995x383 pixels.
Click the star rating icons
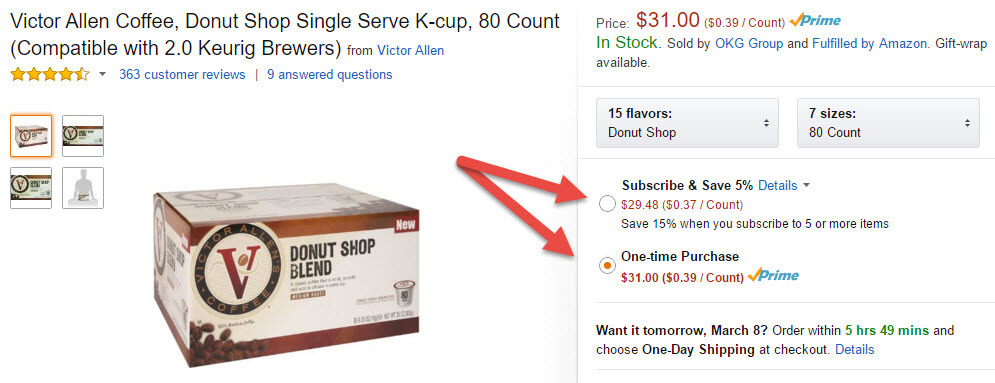49,75
